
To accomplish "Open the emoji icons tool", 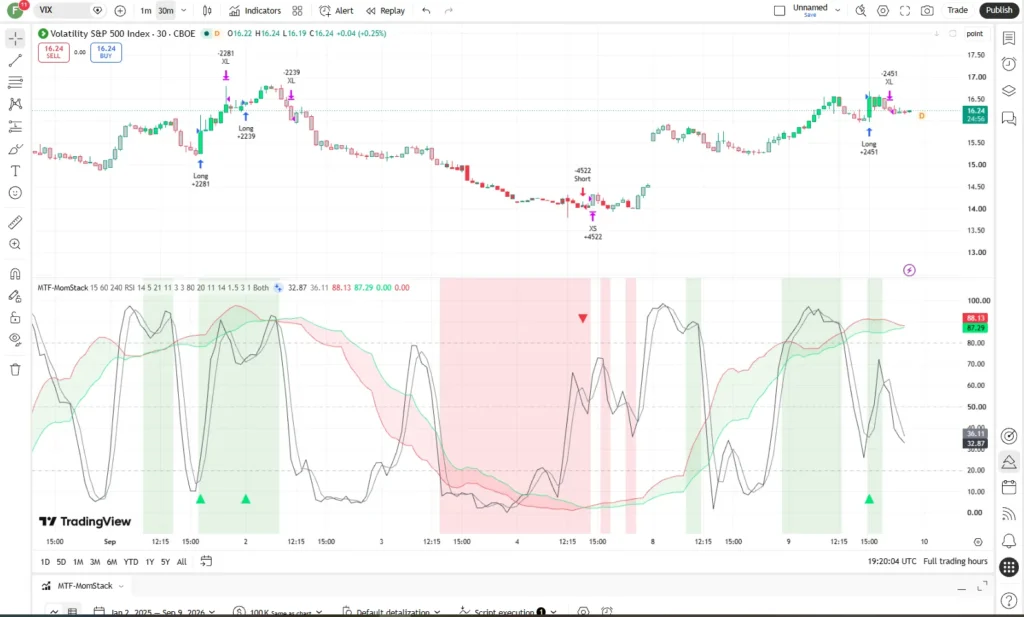I will 16,193.
